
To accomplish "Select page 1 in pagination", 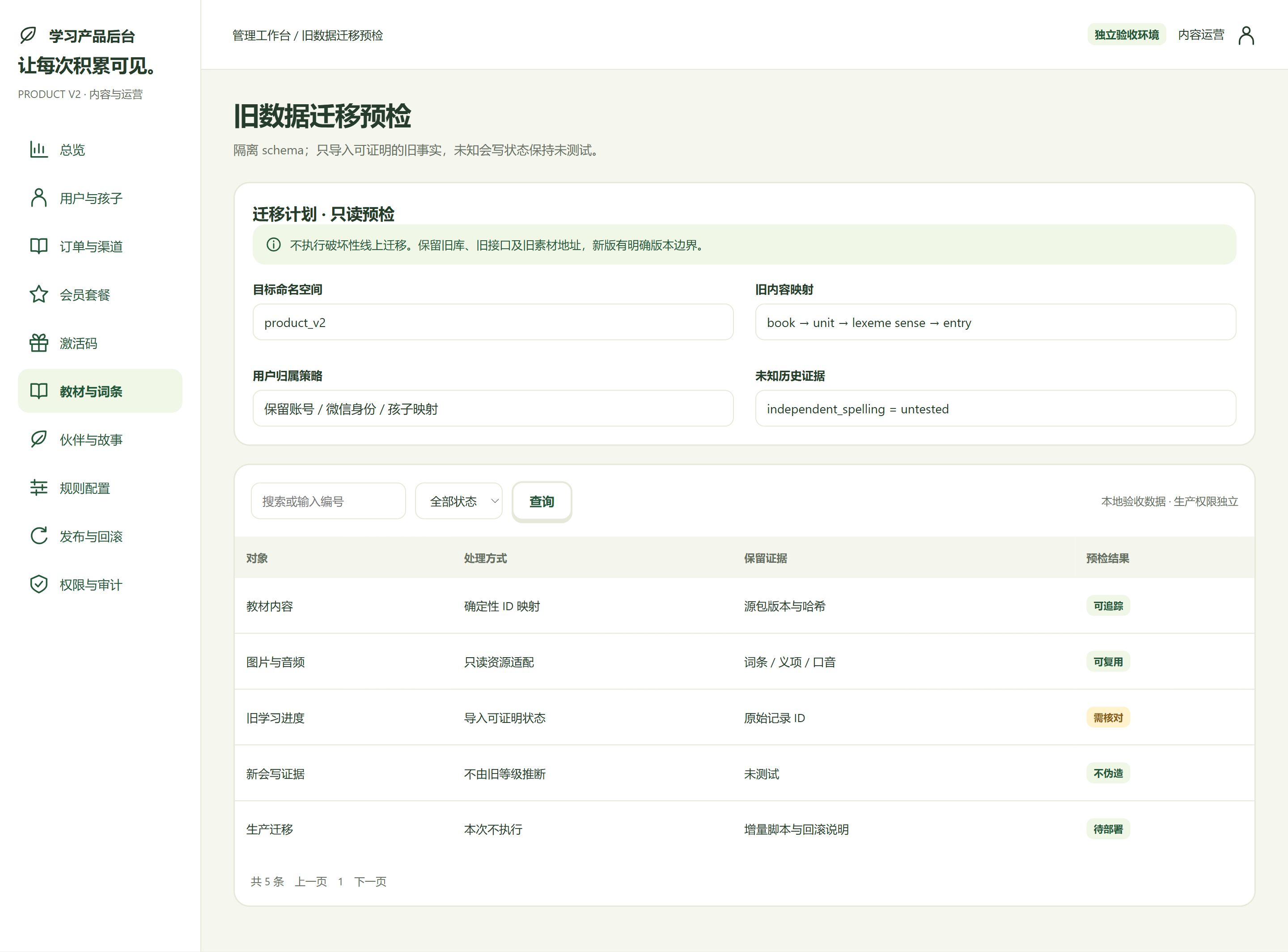I will [340, 881].
